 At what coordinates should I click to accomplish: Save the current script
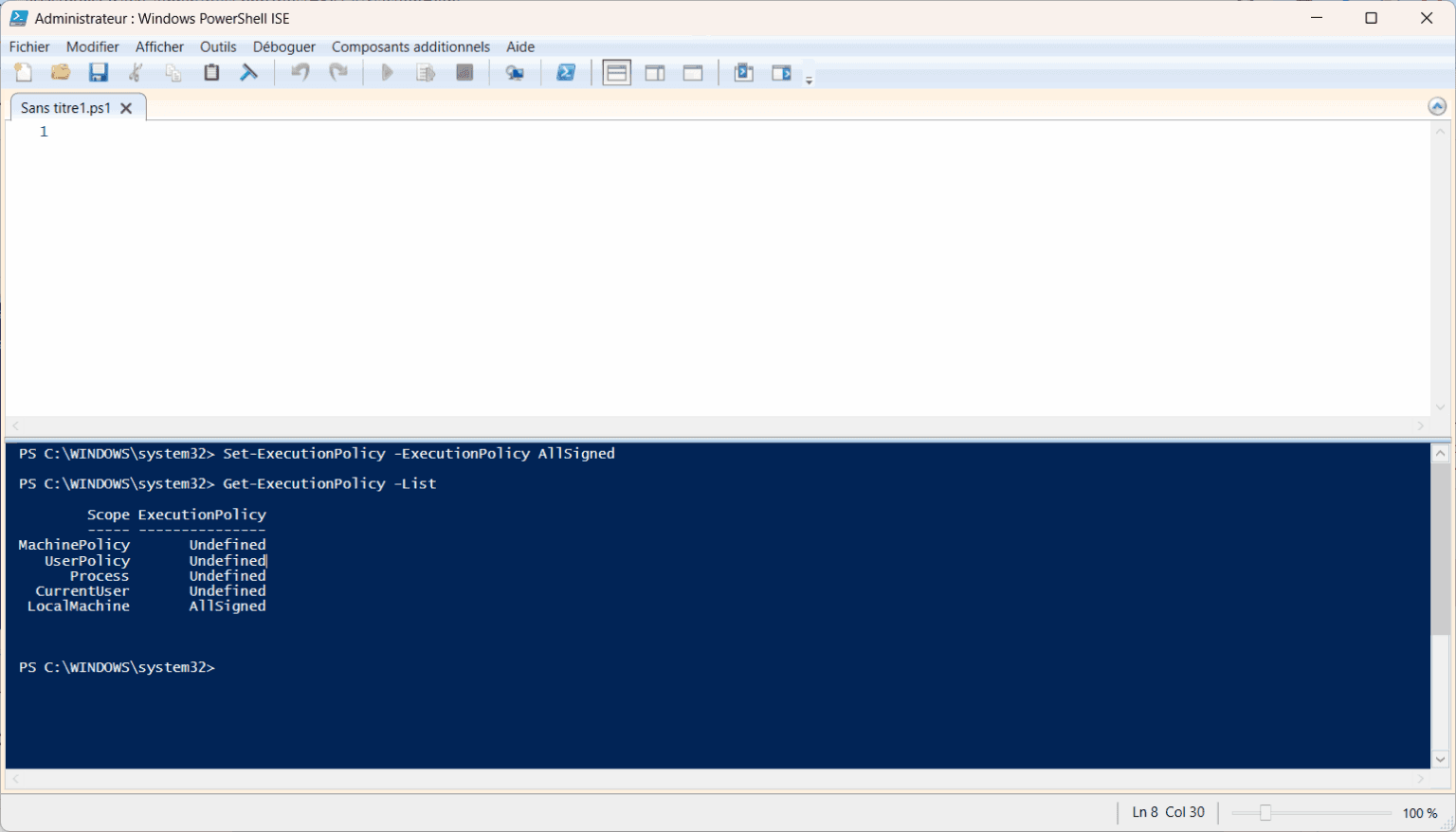98,71
